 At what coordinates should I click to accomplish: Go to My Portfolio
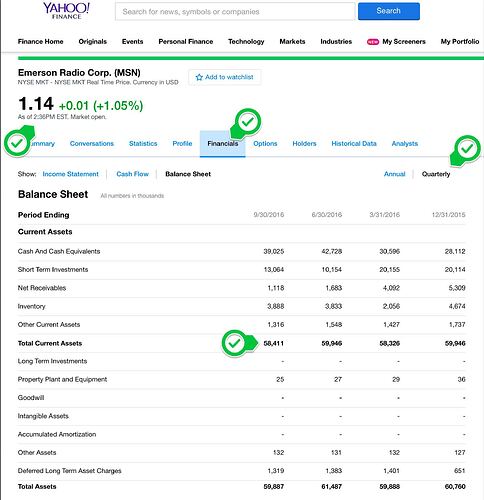460,42
